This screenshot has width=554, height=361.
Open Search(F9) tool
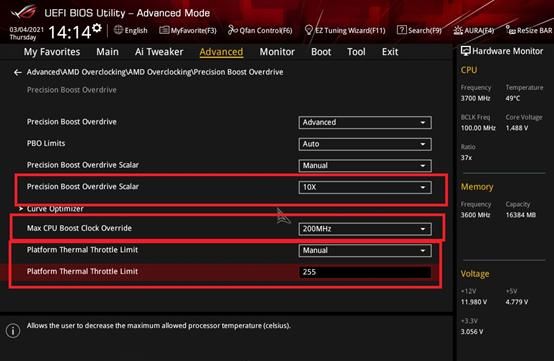(419, 30)
